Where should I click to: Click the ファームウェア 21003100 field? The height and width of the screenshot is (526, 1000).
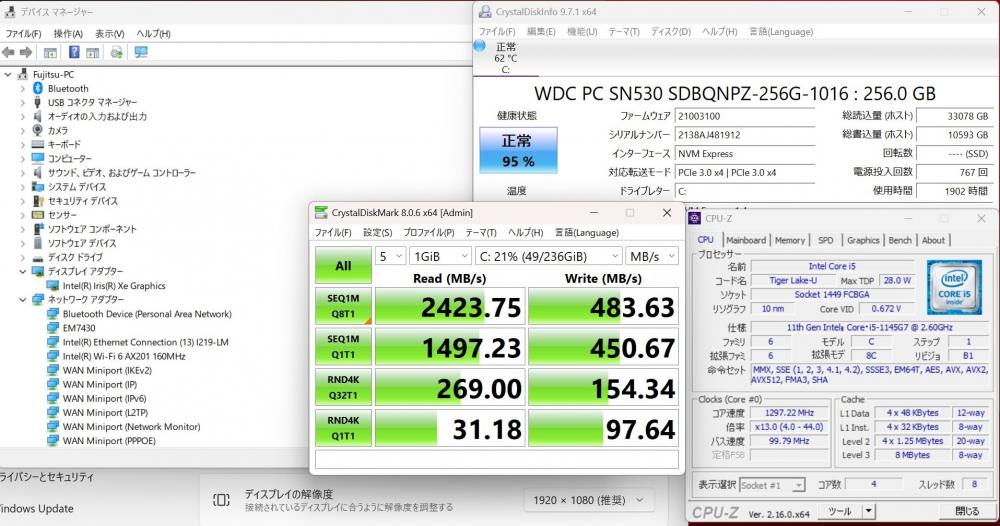(745, 116)
